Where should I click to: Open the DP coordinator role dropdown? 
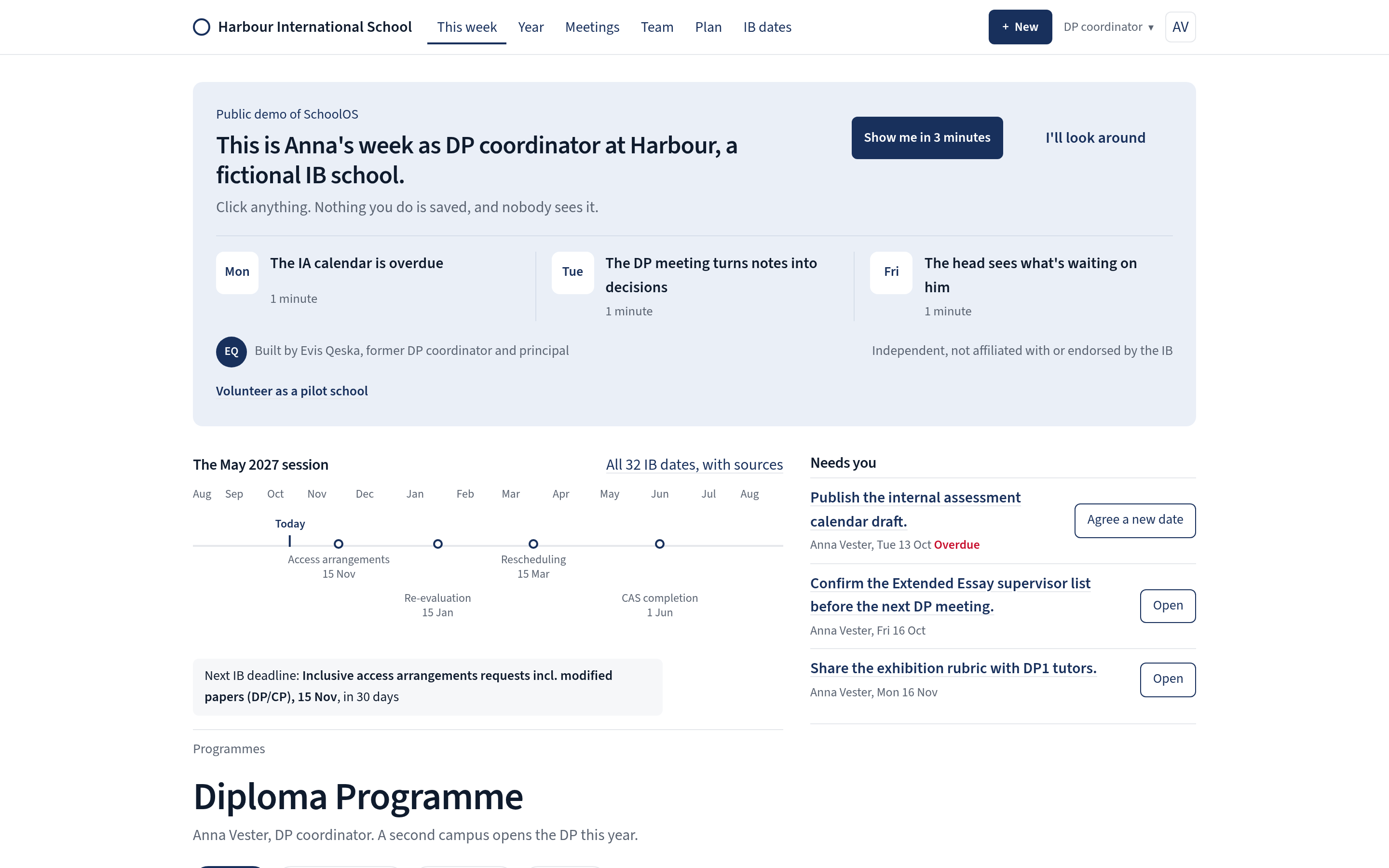tap(1108, 27)
